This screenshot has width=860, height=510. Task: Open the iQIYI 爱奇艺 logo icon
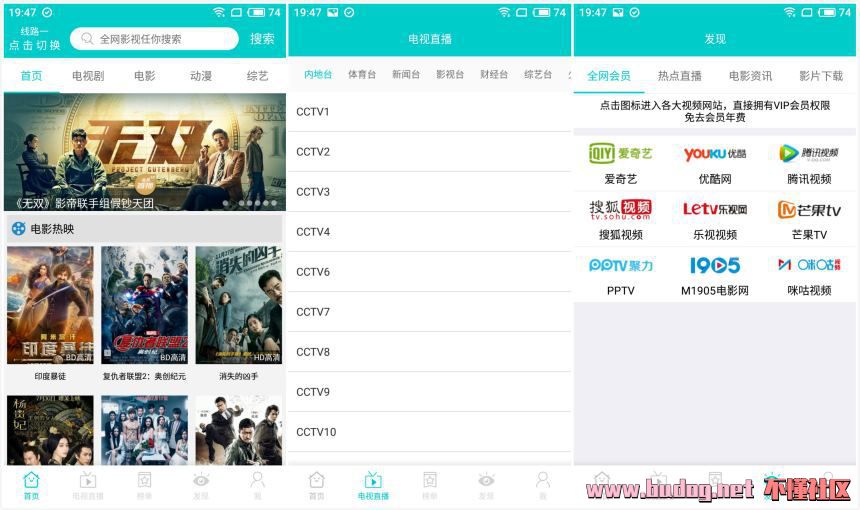[620, 154]
